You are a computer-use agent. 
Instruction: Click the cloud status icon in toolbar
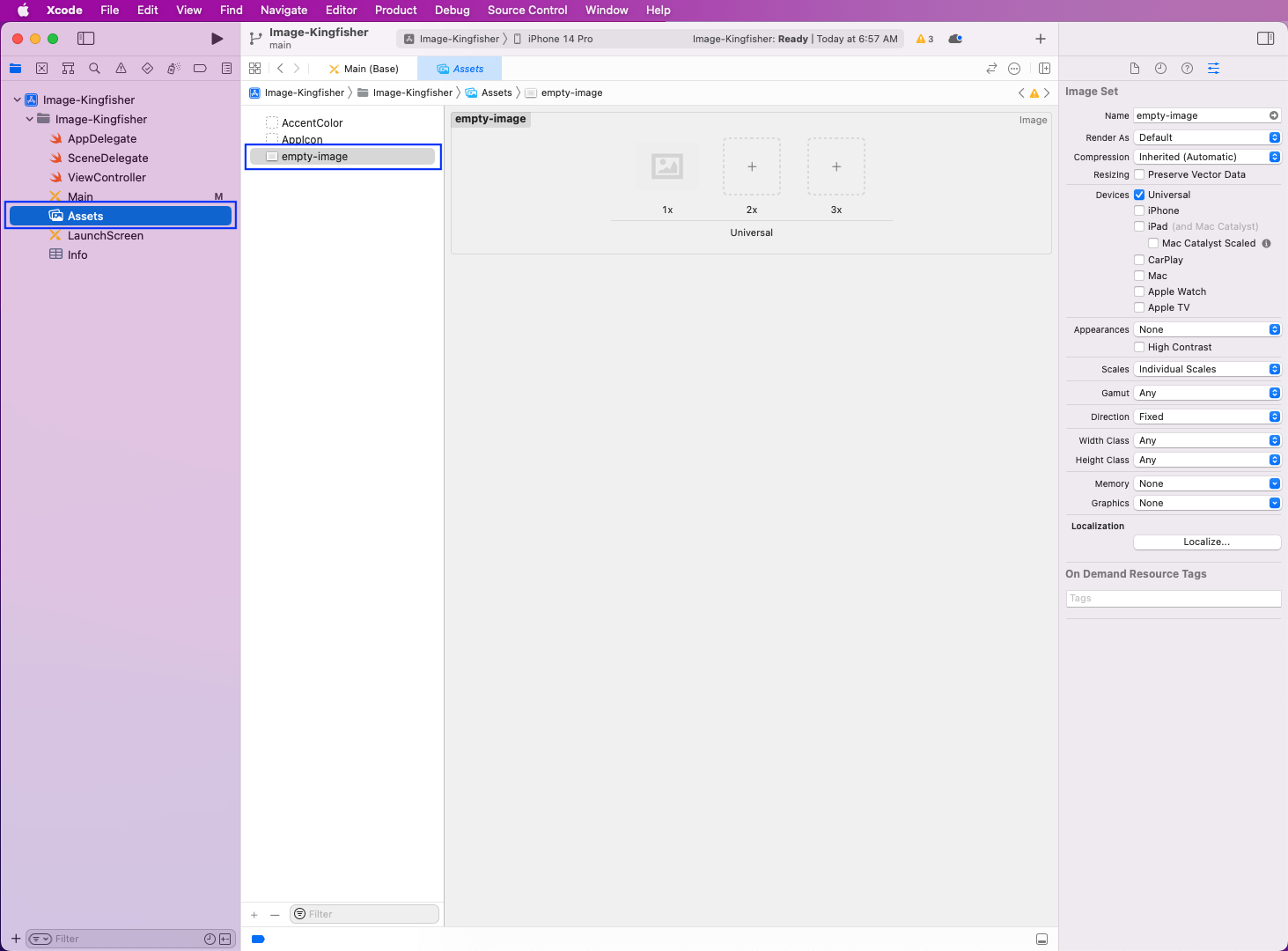tap(955, 39)
